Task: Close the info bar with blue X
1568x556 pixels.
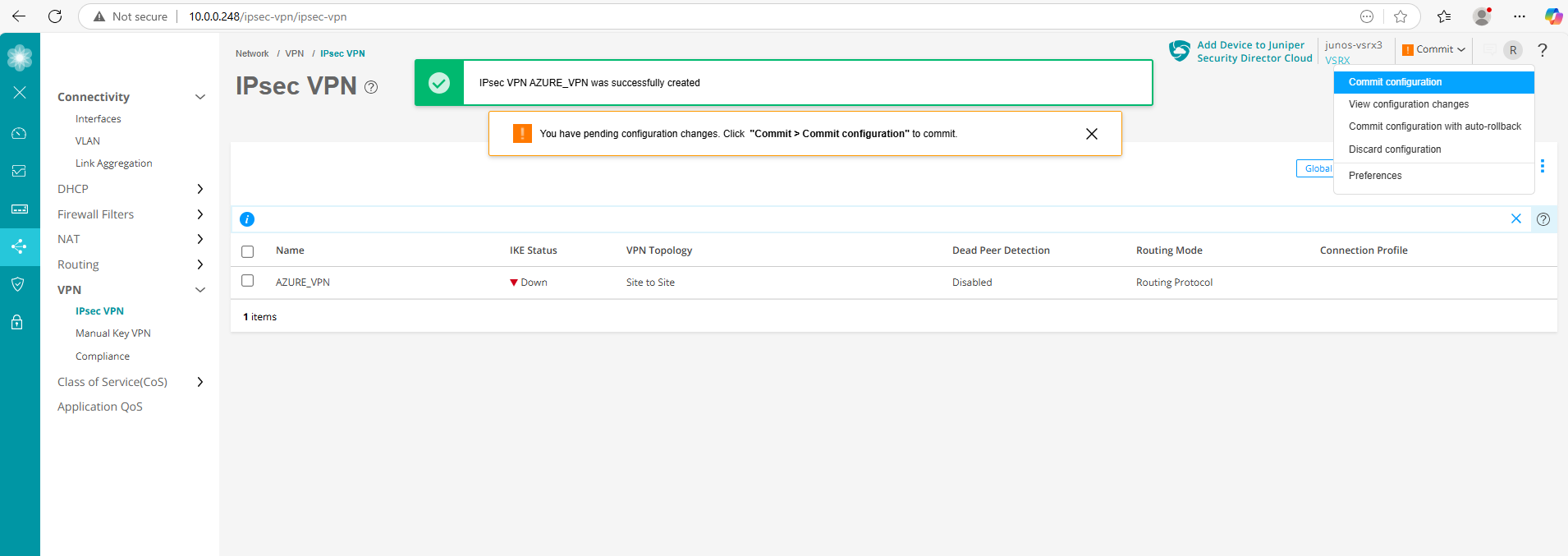Action: pyautogui.click(x=1516, y=218)
